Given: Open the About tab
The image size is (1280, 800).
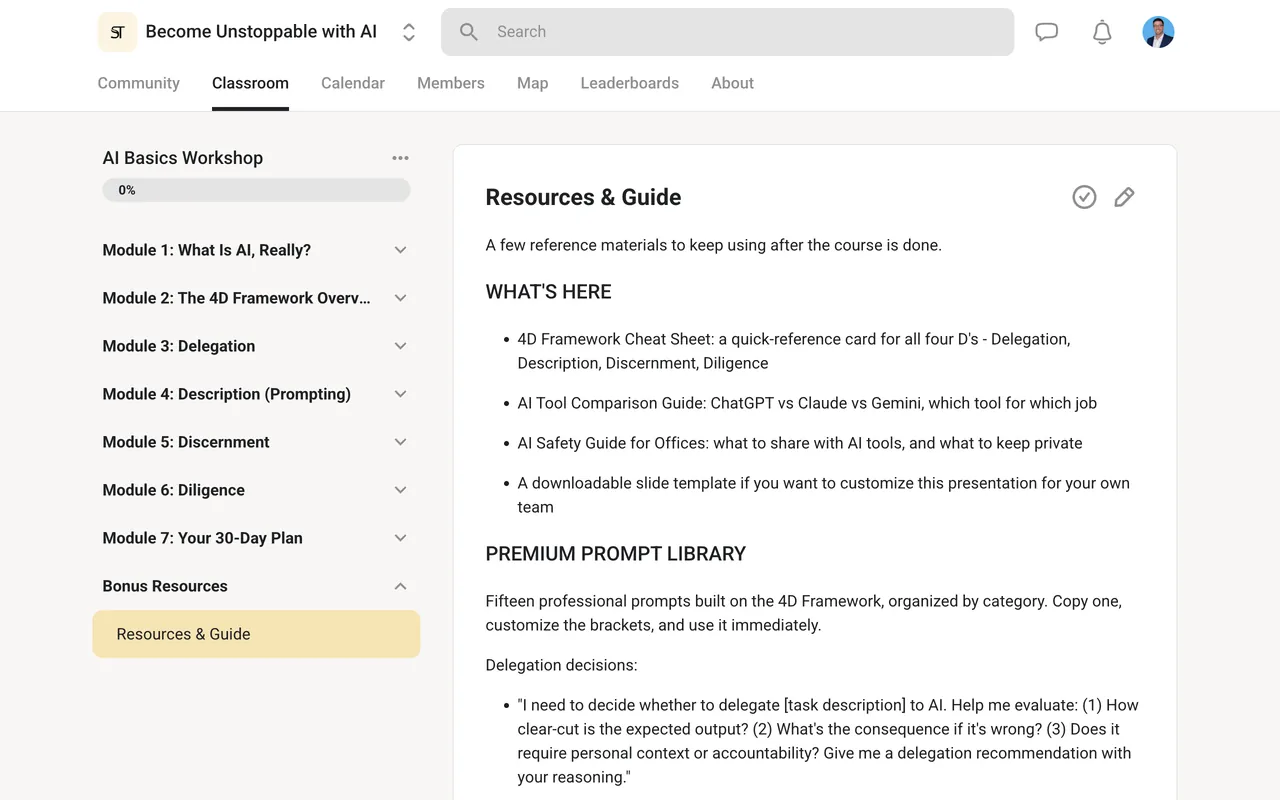Looking at the screenshot, I should tap(733, 83).
